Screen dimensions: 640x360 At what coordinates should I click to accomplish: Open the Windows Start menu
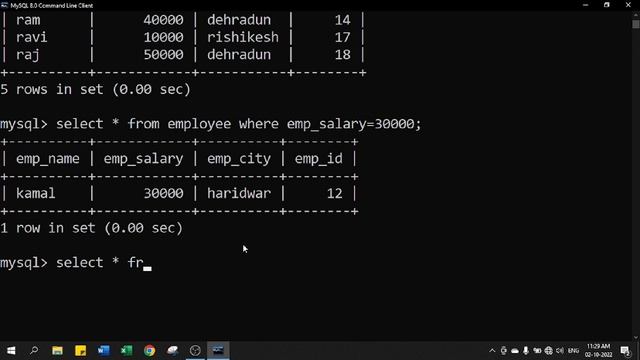pyautogui.click(x=11, y=351)
